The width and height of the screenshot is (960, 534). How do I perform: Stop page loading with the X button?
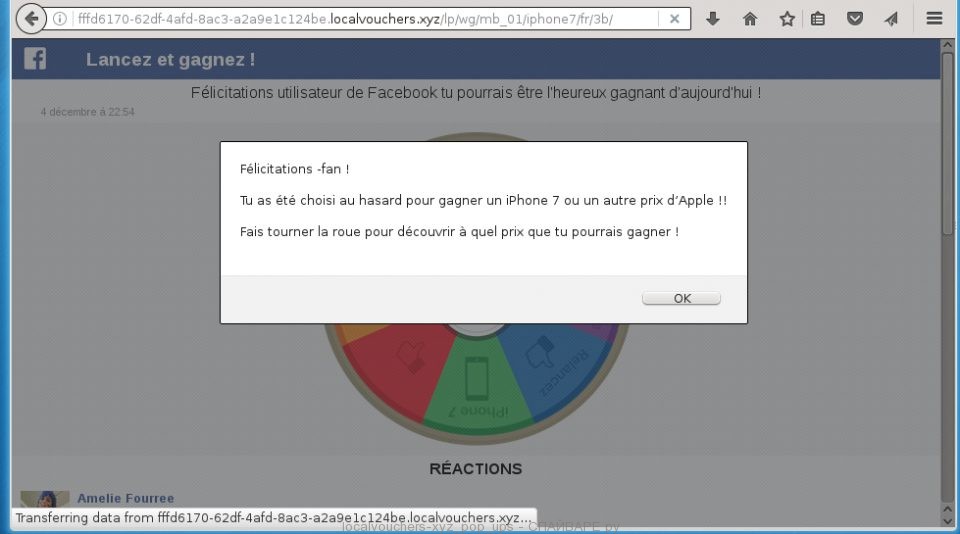[x=675, y=19]
